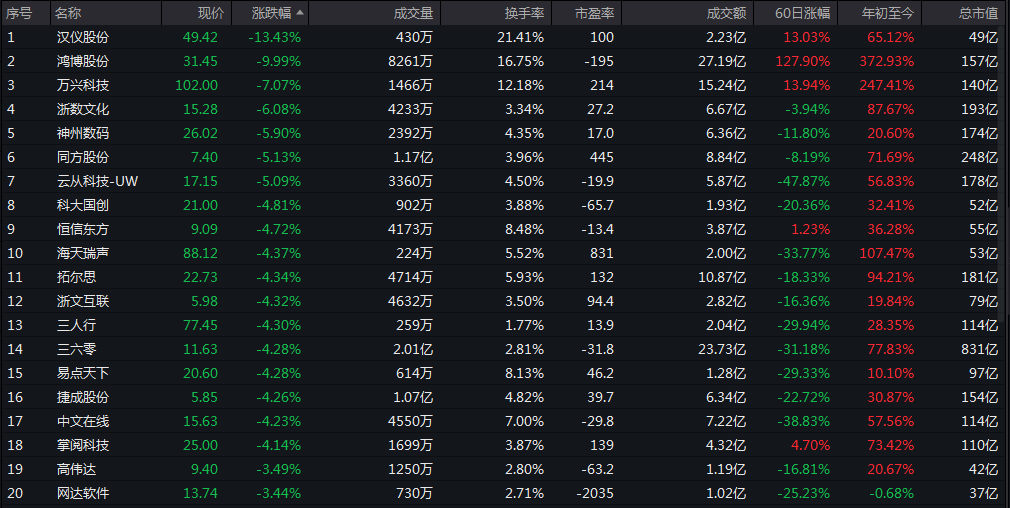The image size is (1010, 508).
Task: Click price 102.00 of 万兴科技
Action: click(196, 85)
